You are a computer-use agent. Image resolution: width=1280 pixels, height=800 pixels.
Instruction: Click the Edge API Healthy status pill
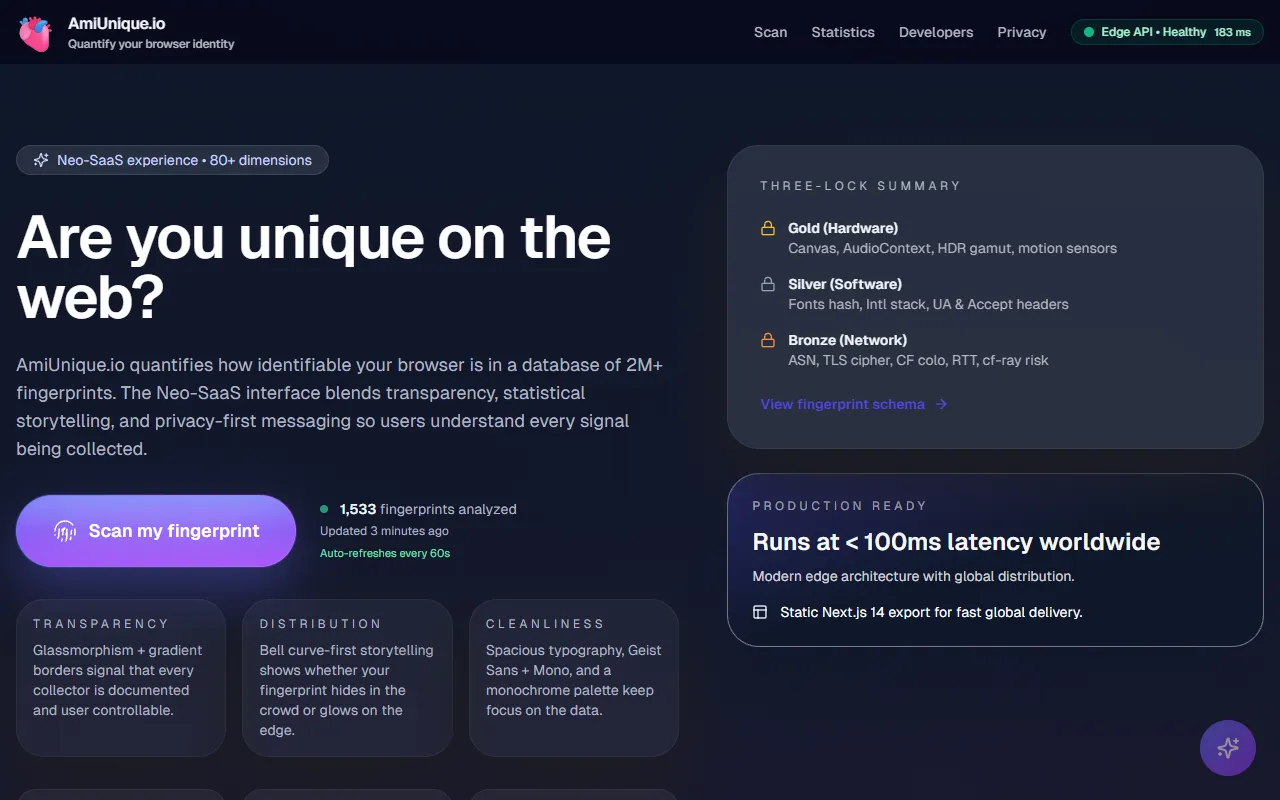pyautogui.click(x=1167, y=32)
